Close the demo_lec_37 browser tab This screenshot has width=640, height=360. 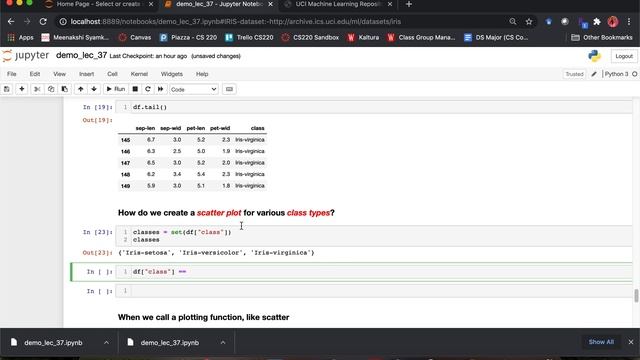click(270, 4)
